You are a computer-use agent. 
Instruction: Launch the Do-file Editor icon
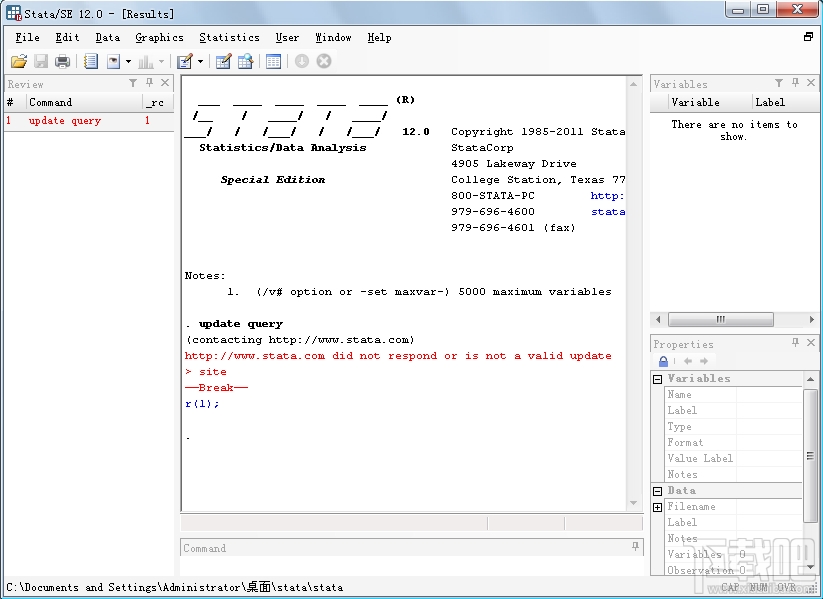click(184, 62)
